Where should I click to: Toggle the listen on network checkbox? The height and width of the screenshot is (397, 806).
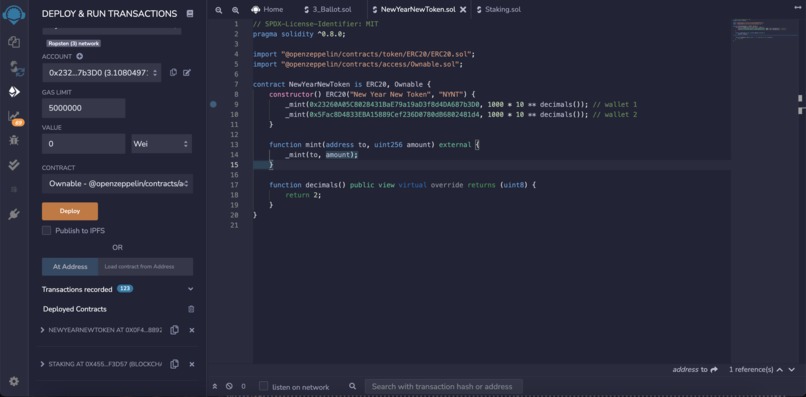pos(263,386)
